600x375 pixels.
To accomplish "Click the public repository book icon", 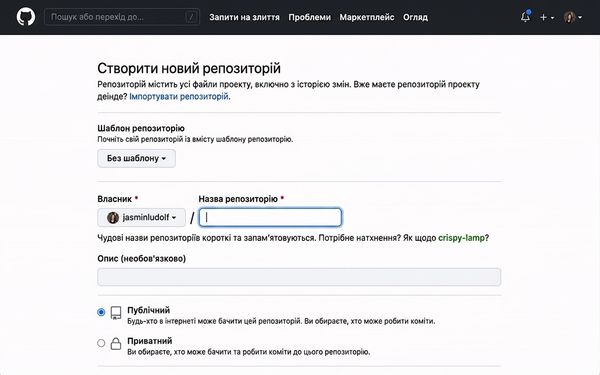I will click(116, 313).
